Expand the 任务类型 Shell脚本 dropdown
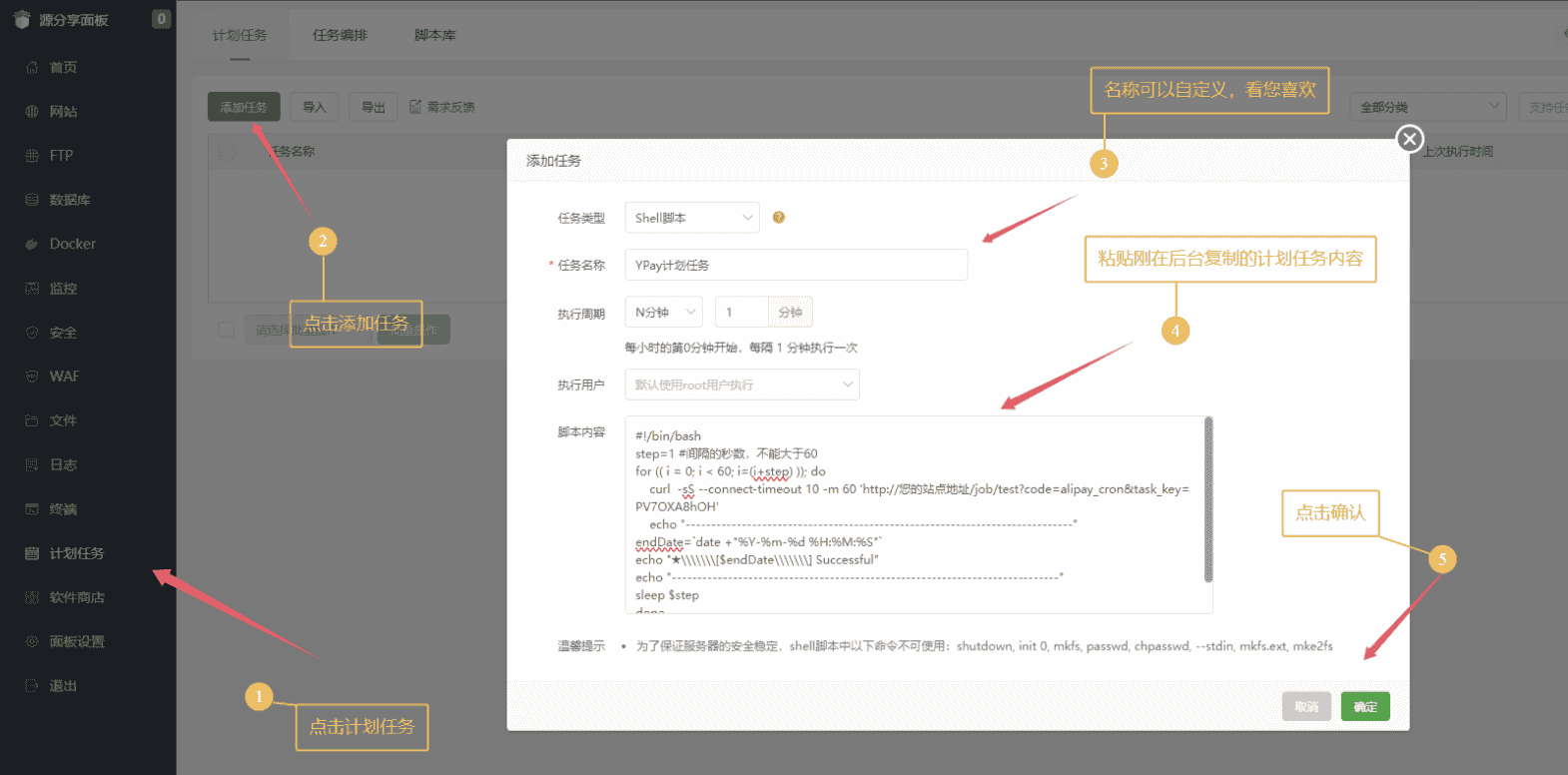 click(x=692, y=218)
